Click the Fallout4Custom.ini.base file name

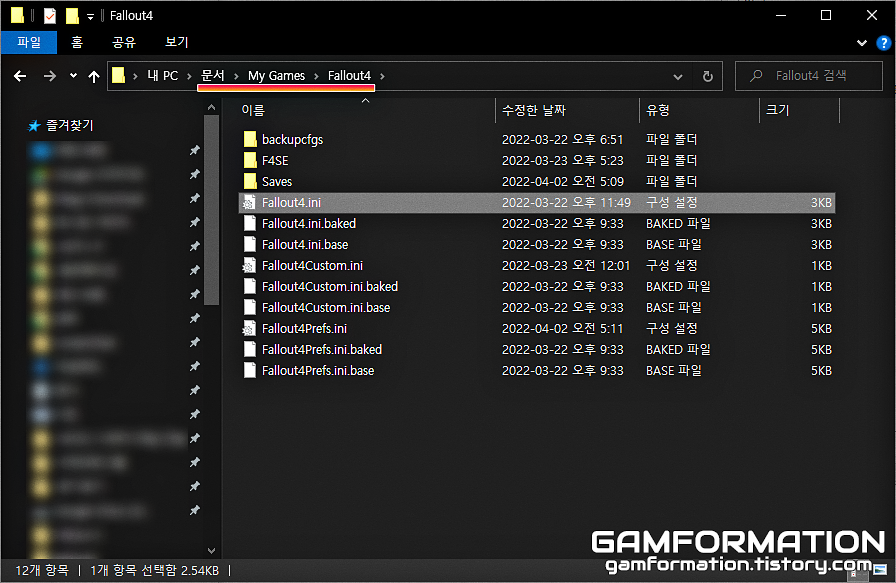pos(326,308)
